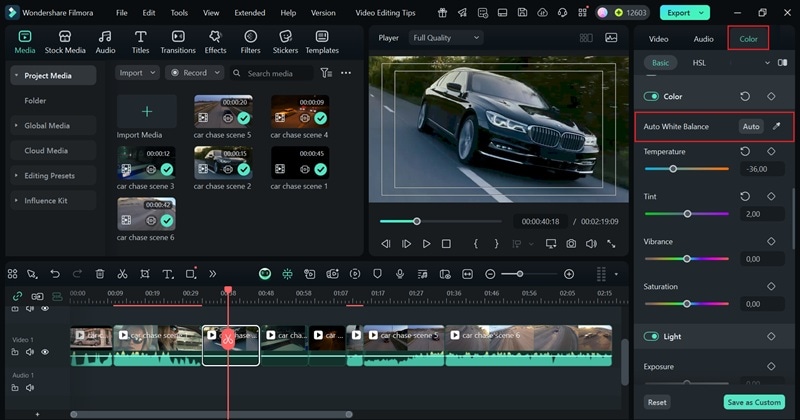Take a snapshot with the camera icon
This screenshot has height=420, width=800.
point(570,244)
